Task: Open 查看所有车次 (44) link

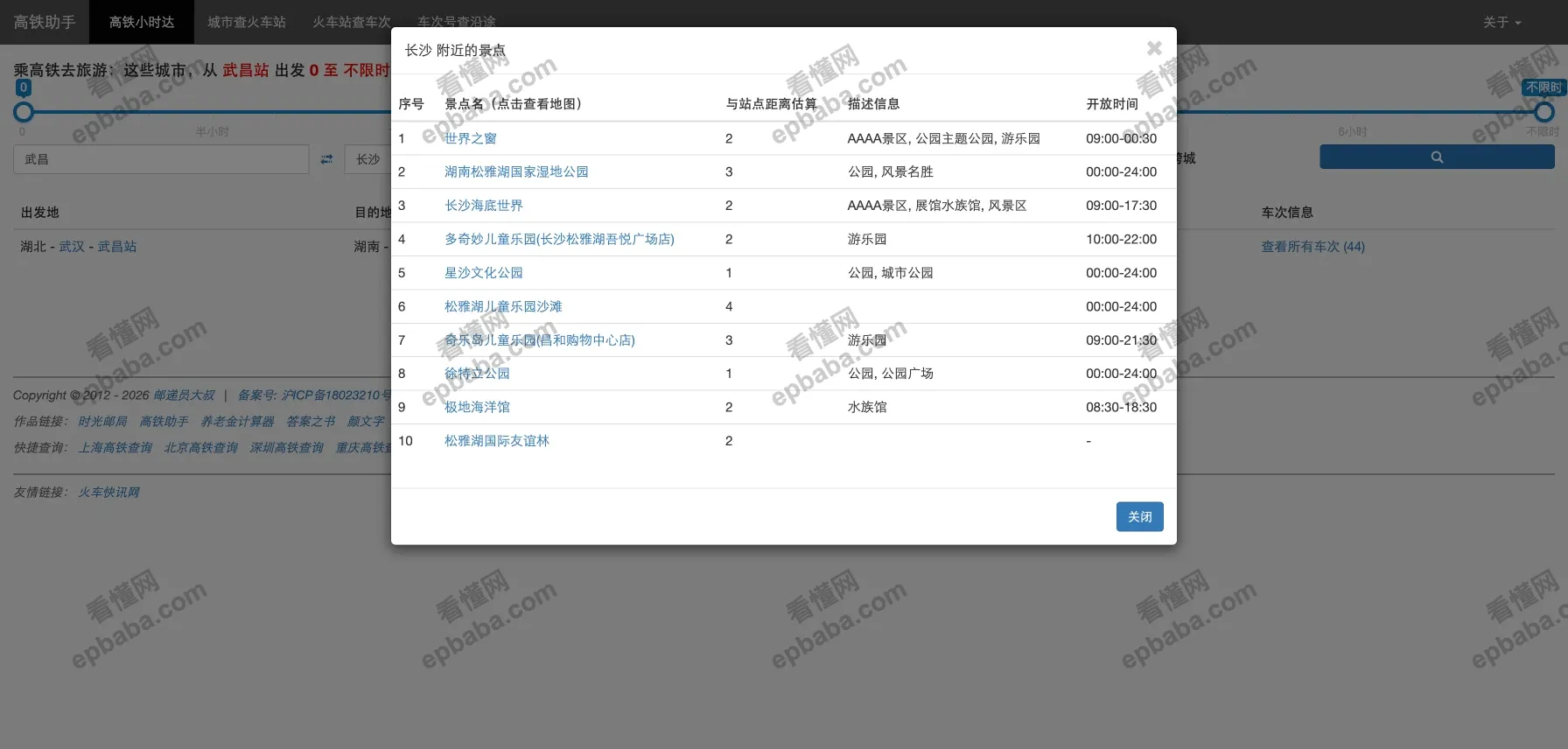Action: 1312,247
